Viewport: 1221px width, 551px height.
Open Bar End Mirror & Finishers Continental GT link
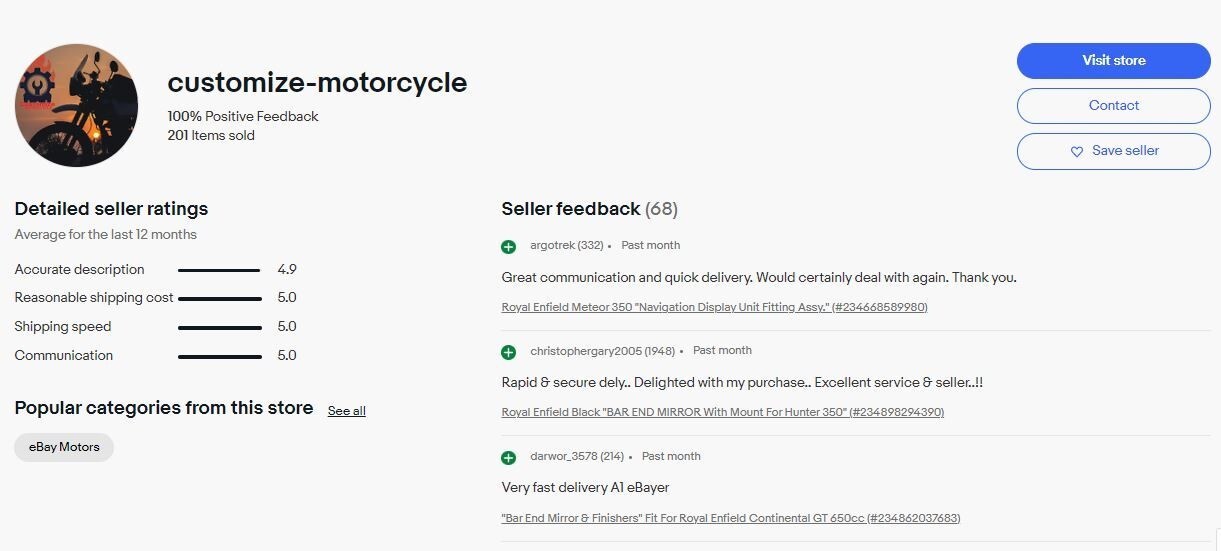(731, 518)
